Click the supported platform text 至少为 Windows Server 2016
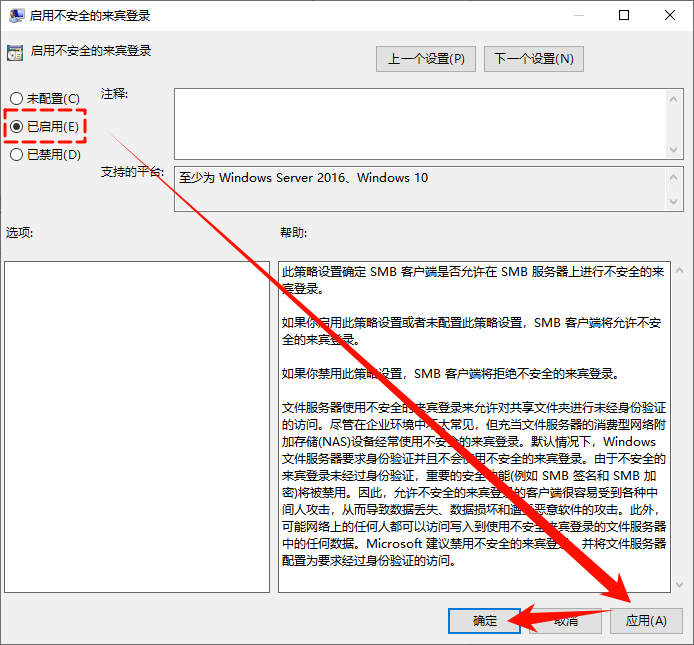The image size is (694, 645). (x=304, y=178)
